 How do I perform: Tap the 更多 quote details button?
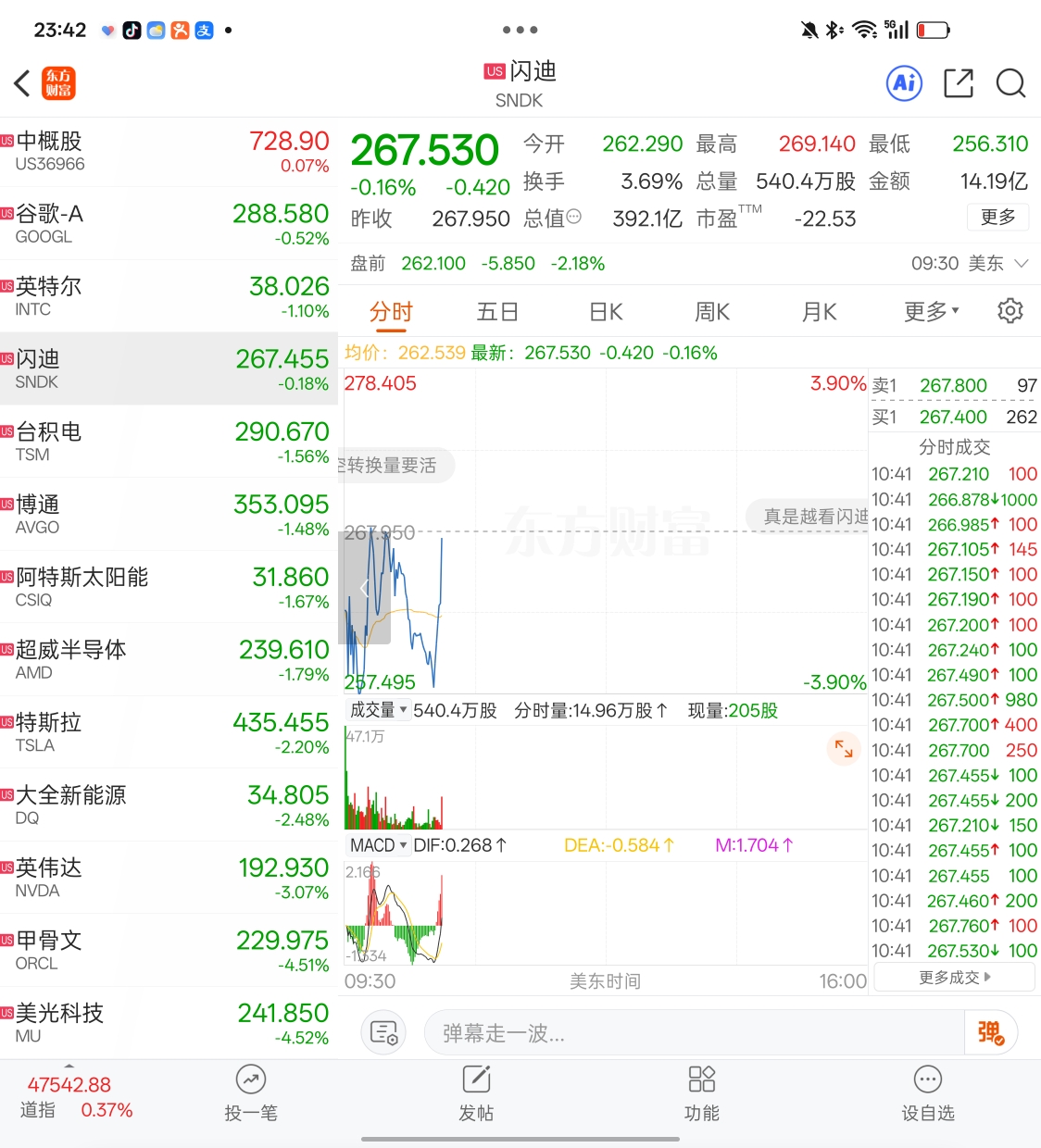(997, 217)
